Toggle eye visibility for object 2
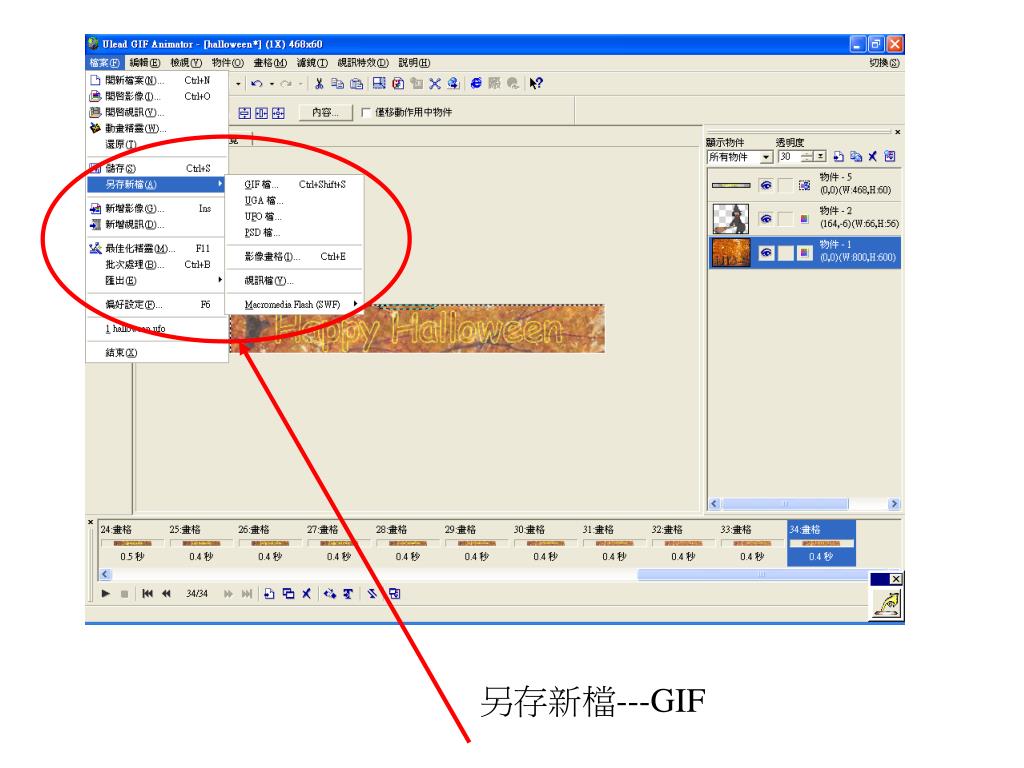This screenshot has height=768, width=1024. click(766, 219)
